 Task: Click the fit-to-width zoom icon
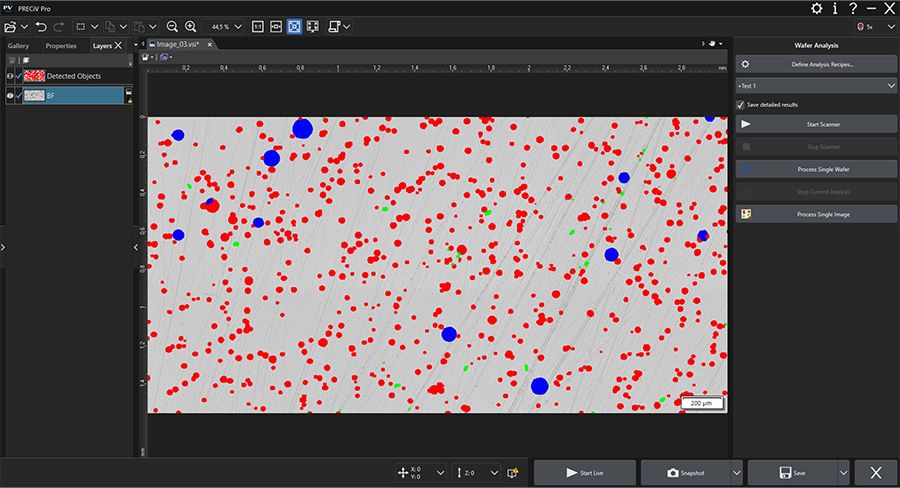275,26
